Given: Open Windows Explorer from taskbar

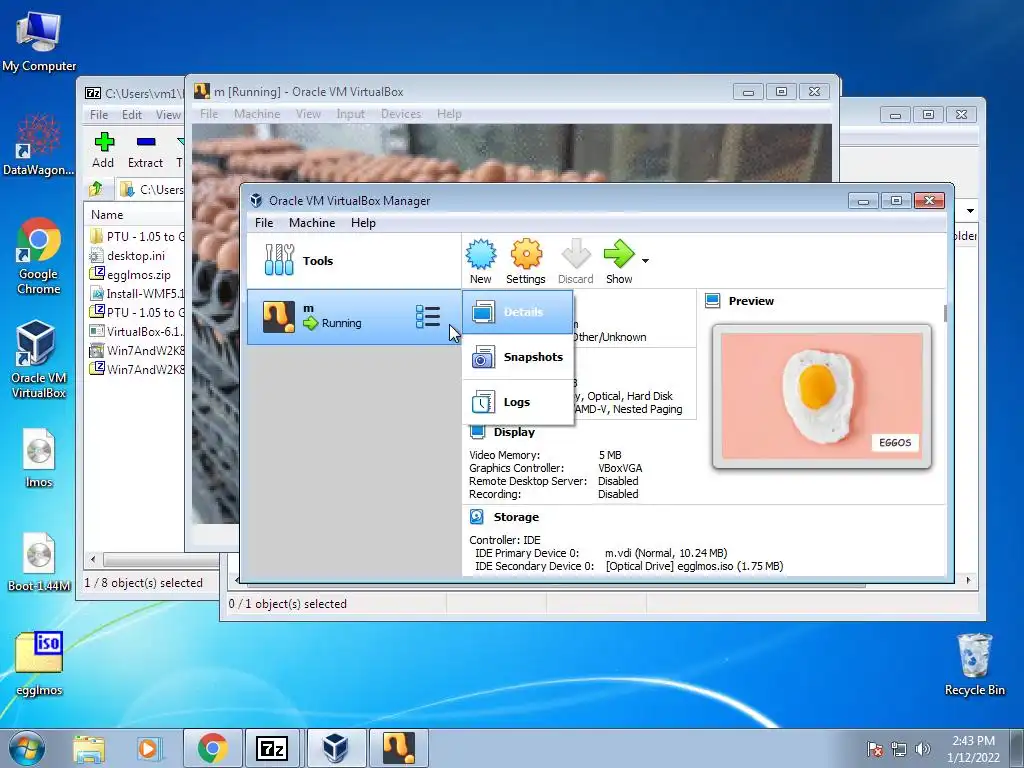Looking at the screenshot, I should [89, 748].
